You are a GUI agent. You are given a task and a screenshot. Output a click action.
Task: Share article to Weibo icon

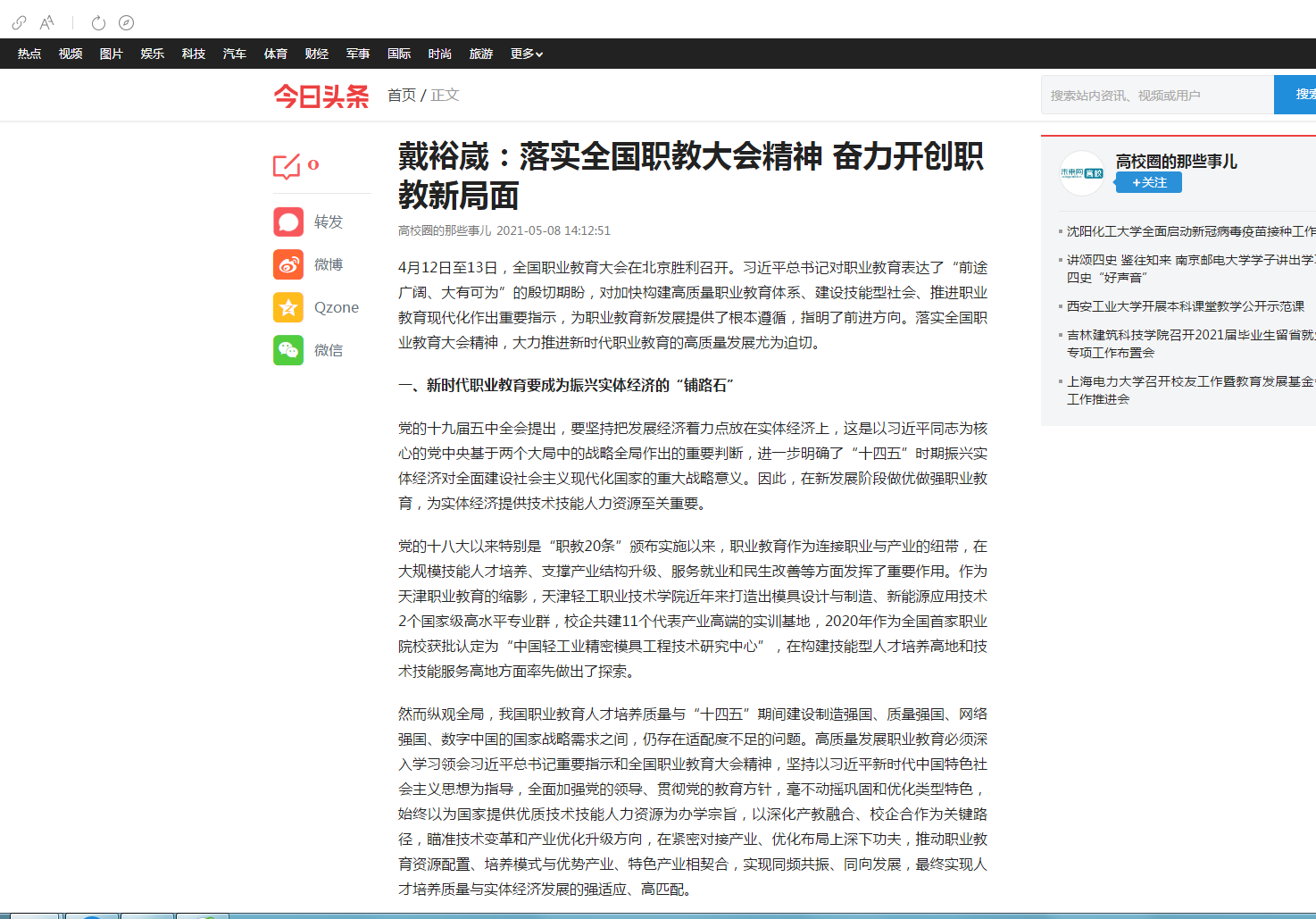pyautogui.click(x=288, y=264)
